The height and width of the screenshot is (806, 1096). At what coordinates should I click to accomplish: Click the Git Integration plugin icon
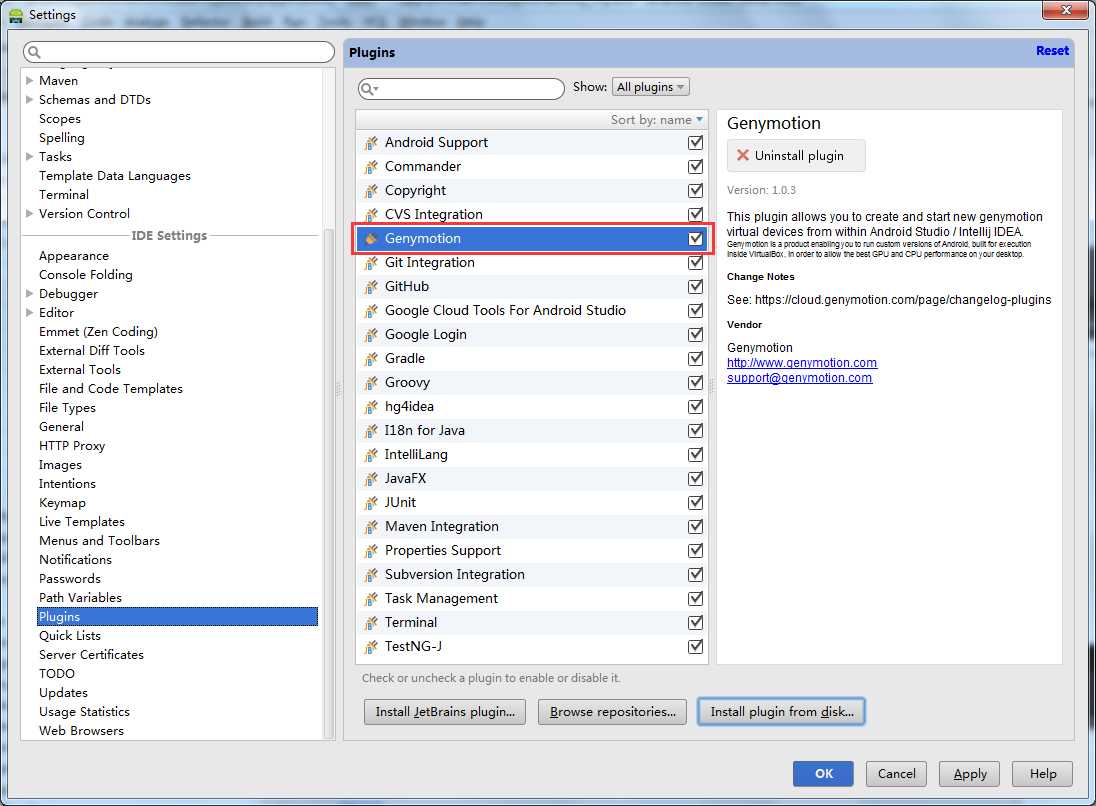coord(371,263)
